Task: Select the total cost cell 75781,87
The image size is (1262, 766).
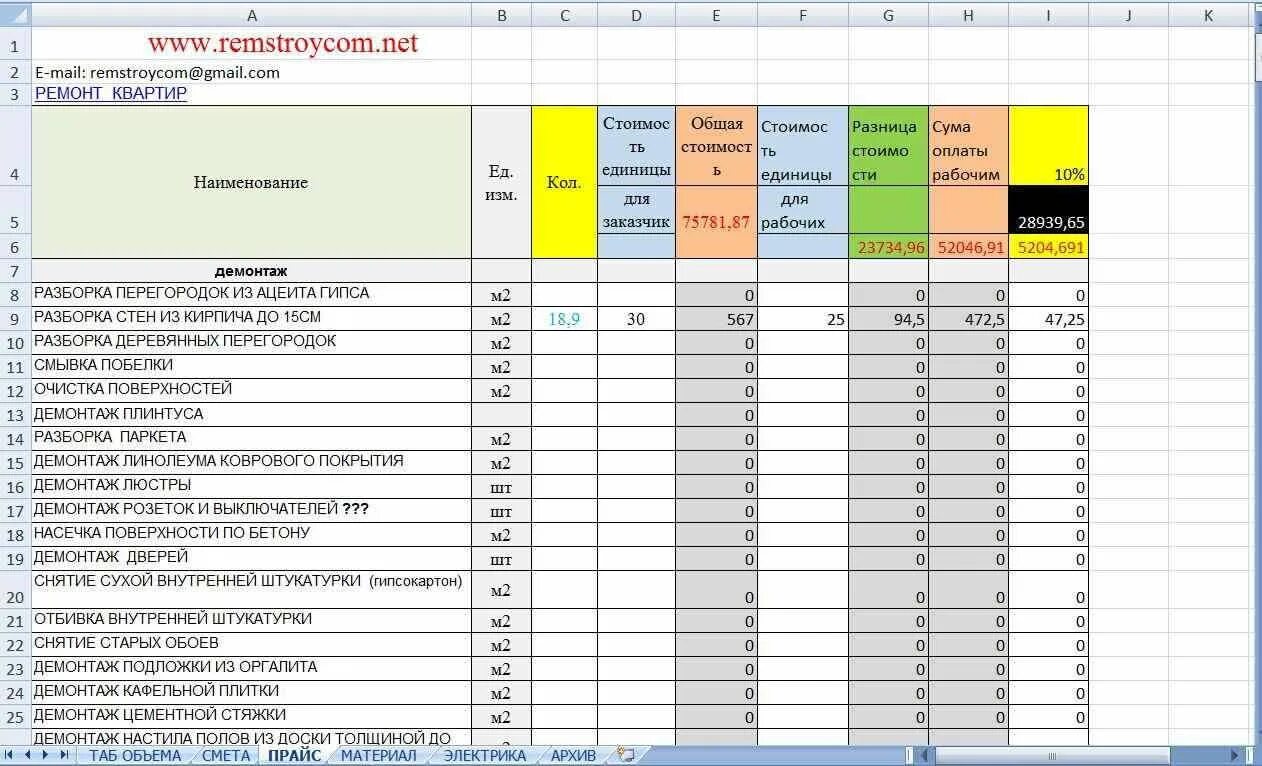Action: [x=716, y=222]
